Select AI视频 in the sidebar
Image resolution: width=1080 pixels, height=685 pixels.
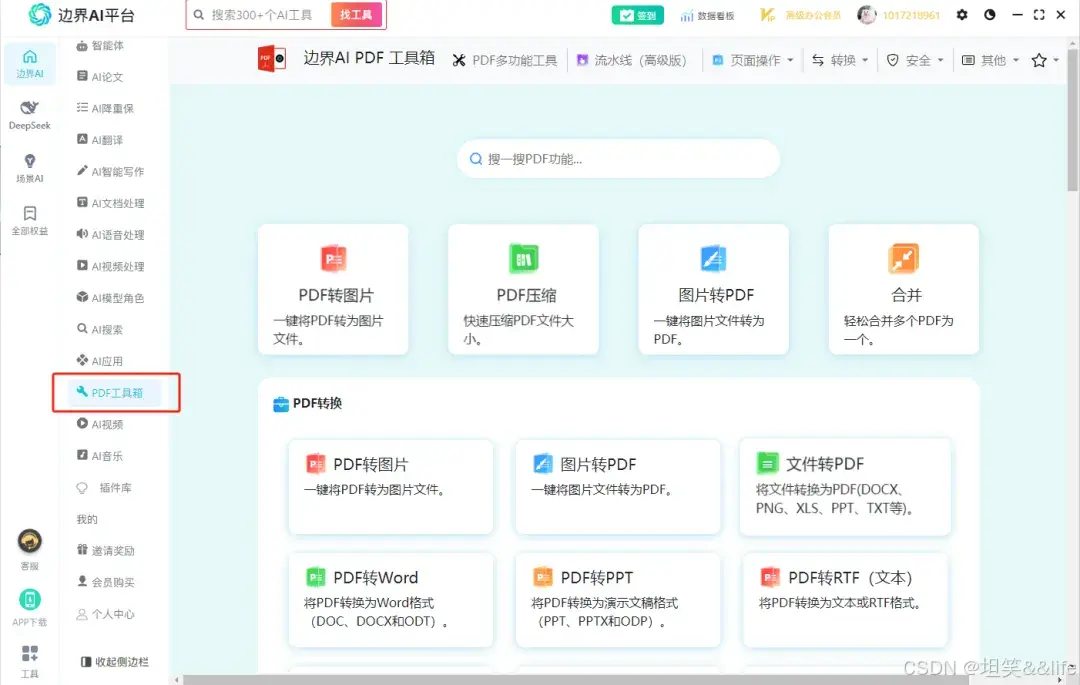[x=101, y=424]
